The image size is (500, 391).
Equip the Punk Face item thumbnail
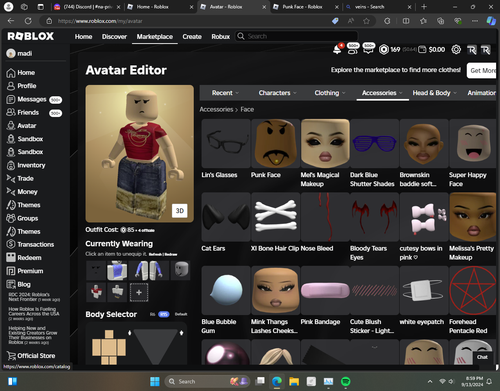point(276,144)
